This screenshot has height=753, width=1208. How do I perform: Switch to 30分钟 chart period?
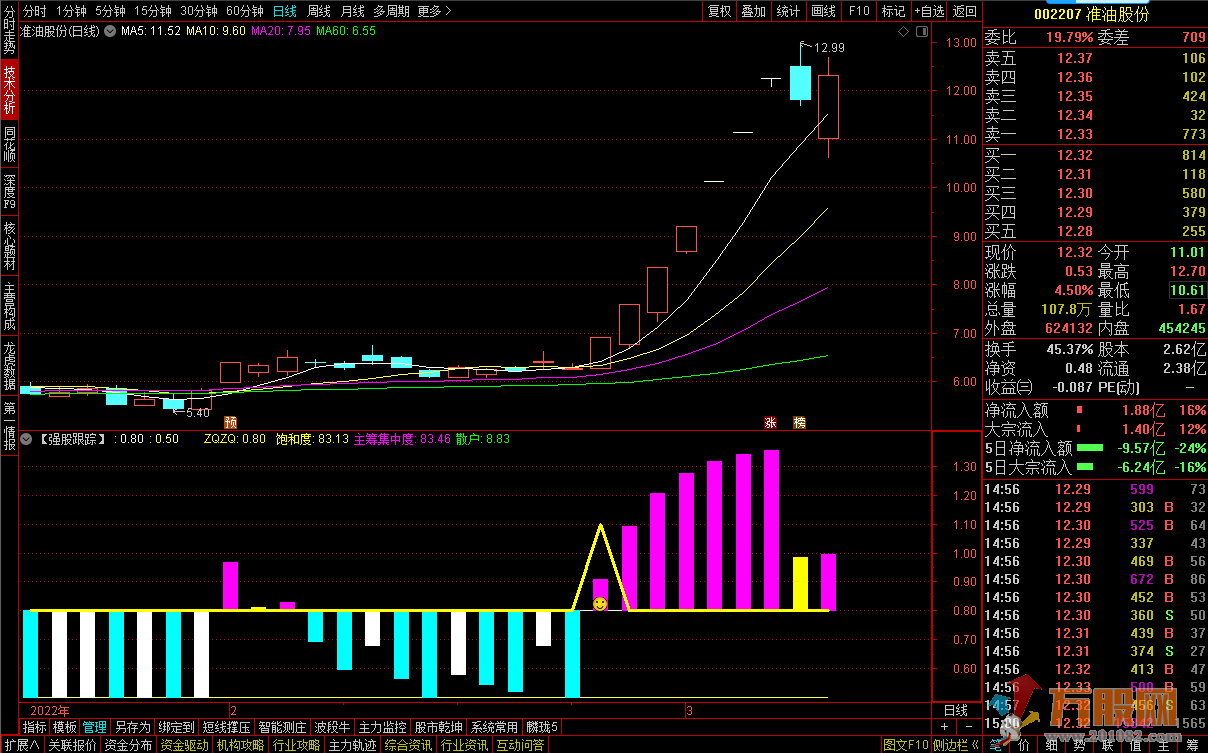(199, 11)
